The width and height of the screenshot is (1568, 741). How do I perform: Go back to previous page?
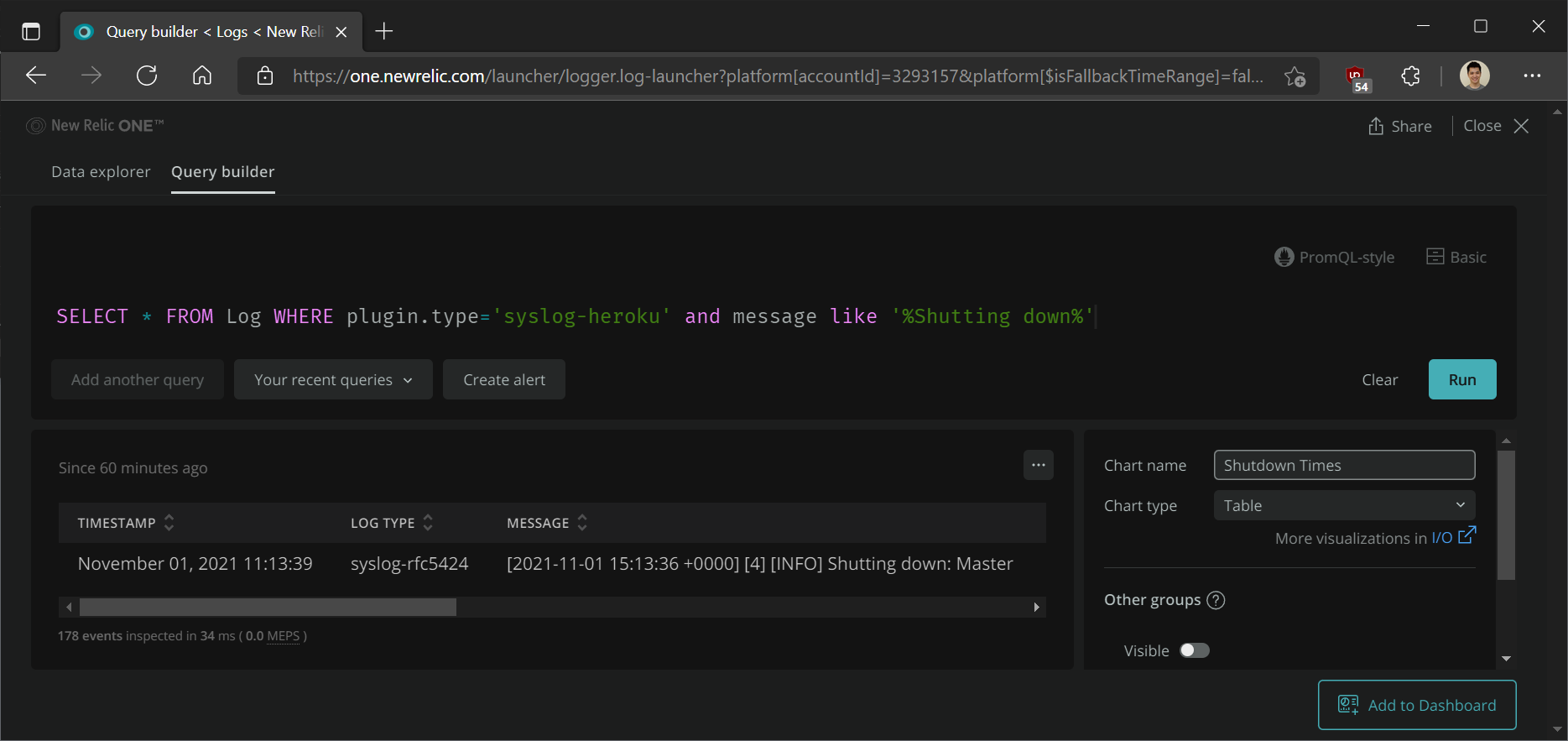36,76
